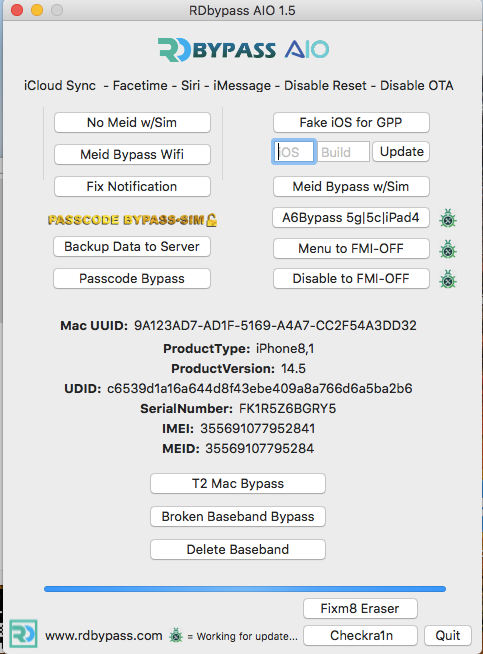Screen dimensions: 483x654
Task: Close the RDbypass AIO window
Action: tap(17, 10)
